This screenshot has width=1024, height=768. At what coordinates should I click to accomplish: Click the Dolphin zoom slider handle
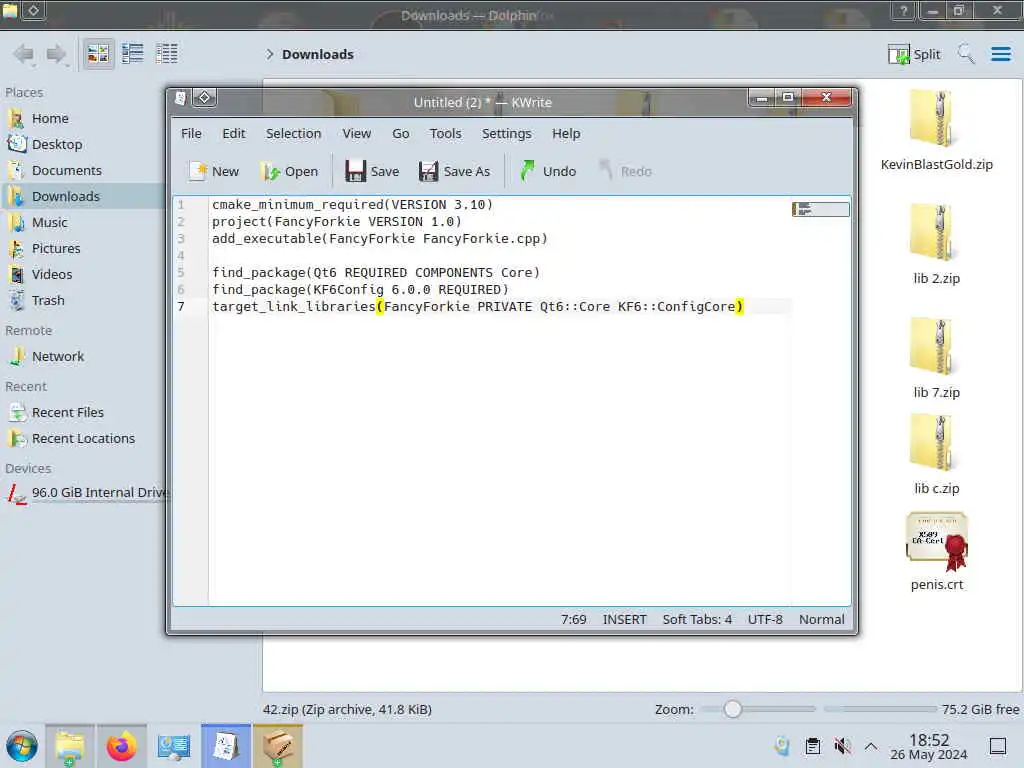coord(733,709)
